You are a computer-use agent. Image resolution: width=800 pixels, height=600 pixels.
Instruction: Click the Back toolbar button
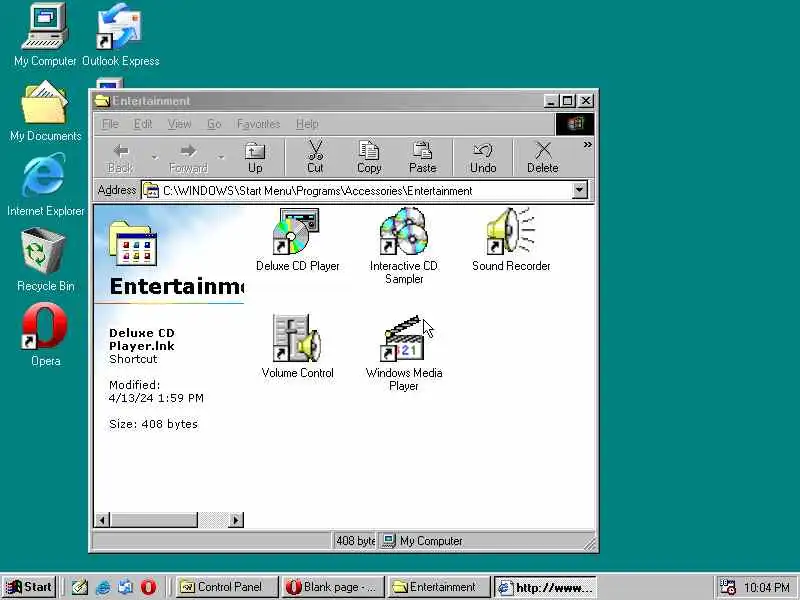(120, 158)
